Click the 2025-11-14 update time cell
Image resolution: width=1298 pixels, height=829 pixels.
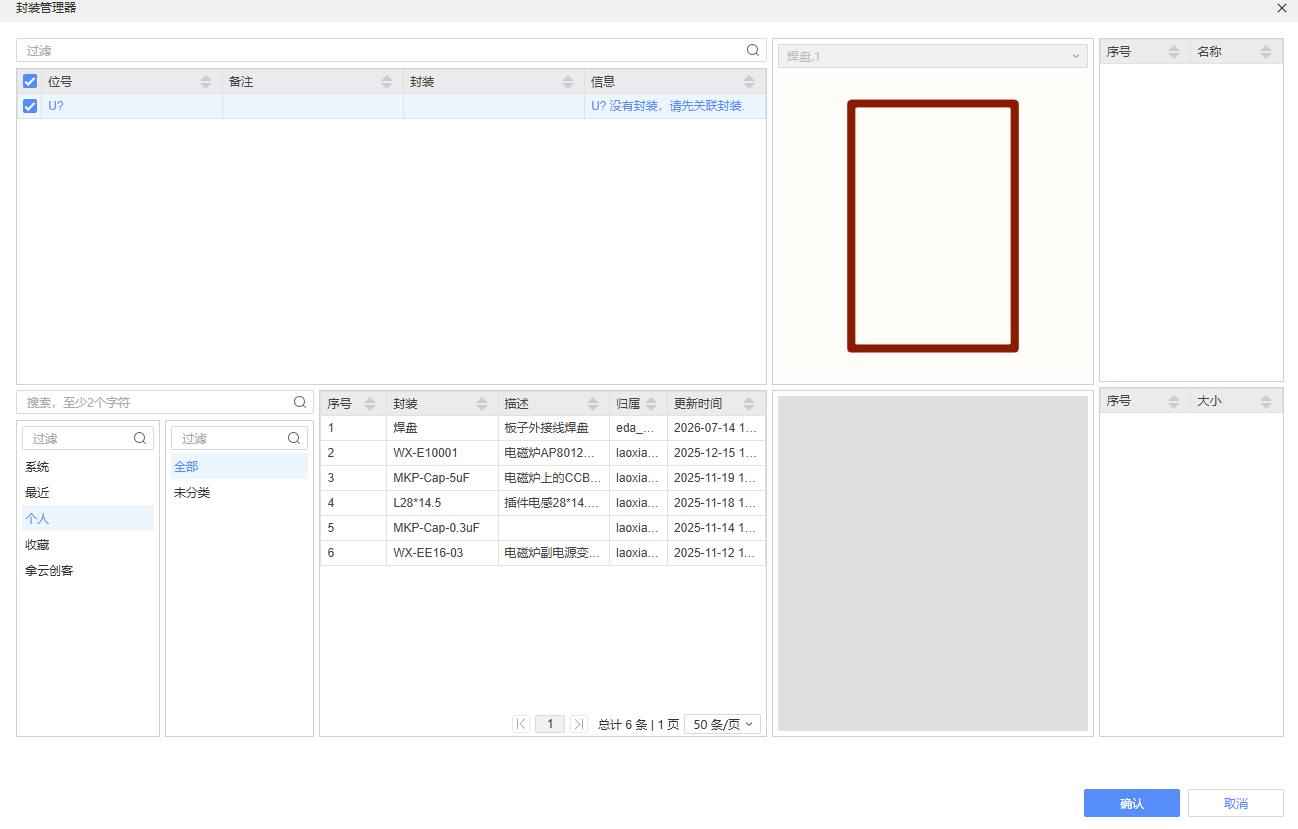pyautogui.click(x=716, y=528)
